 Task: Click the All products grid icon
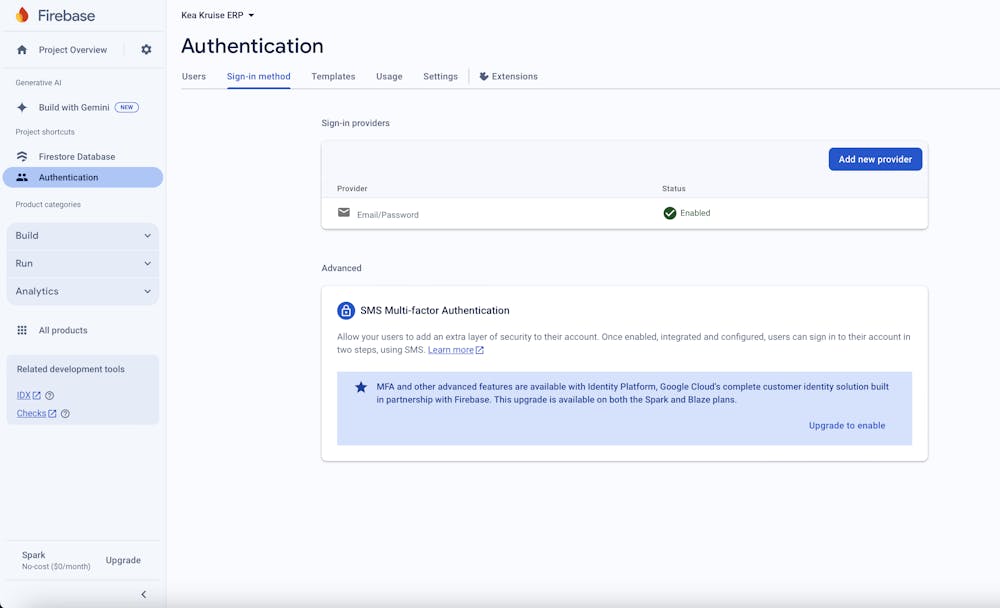point(22,330)
